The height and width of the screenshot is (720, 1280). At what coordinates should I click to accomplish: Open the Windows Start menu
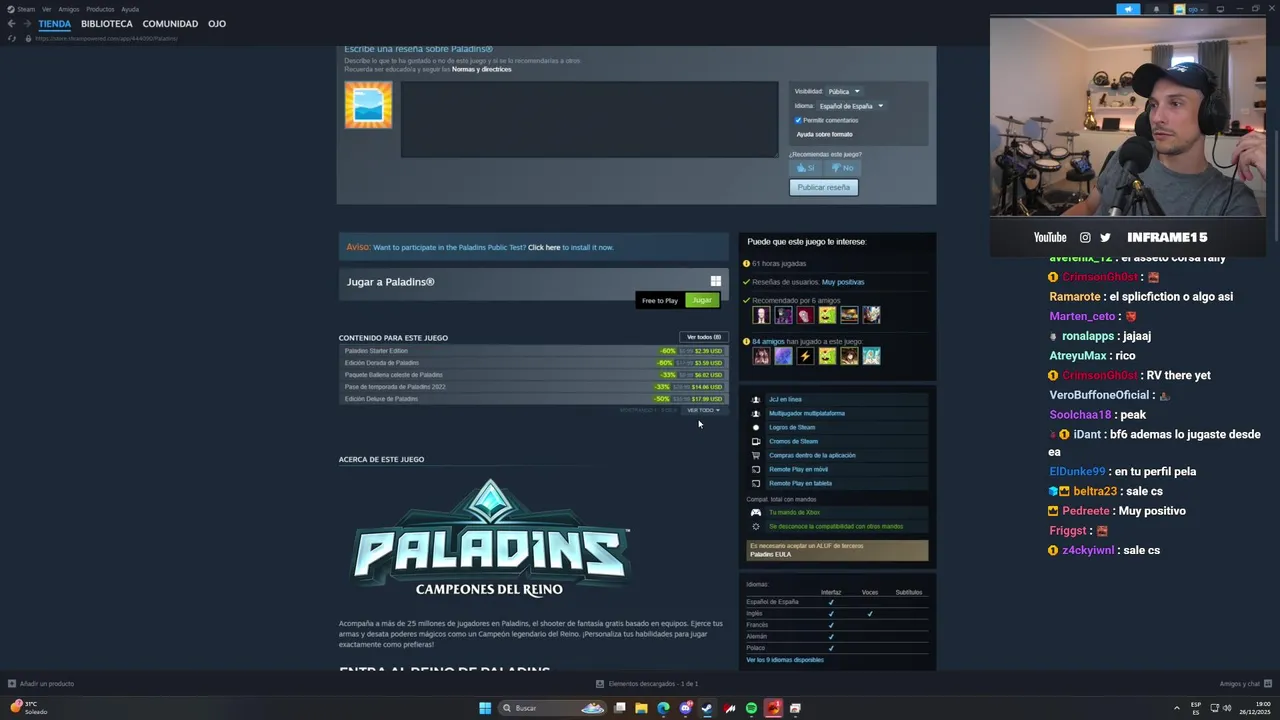pos(485,708)
